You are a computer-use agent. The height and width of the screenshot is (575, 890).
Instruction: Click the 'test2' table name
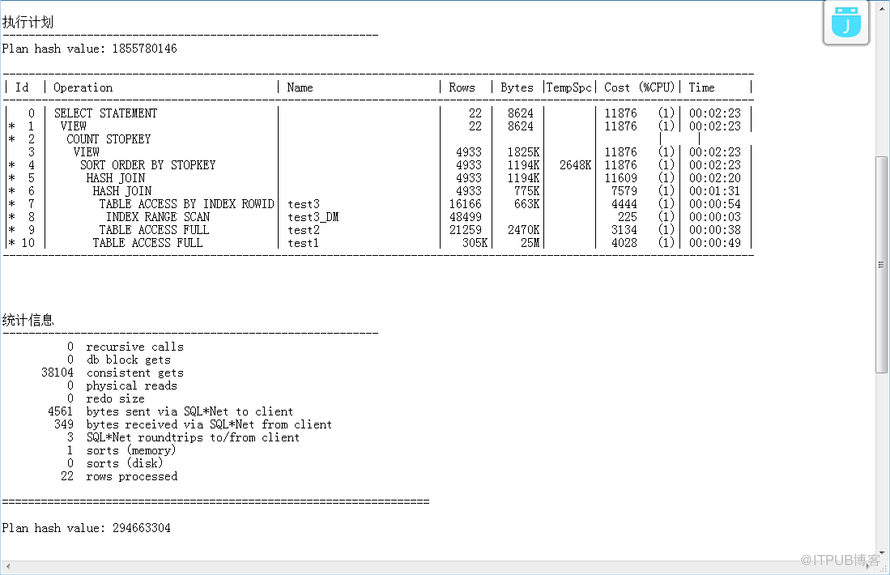point(304,230)
